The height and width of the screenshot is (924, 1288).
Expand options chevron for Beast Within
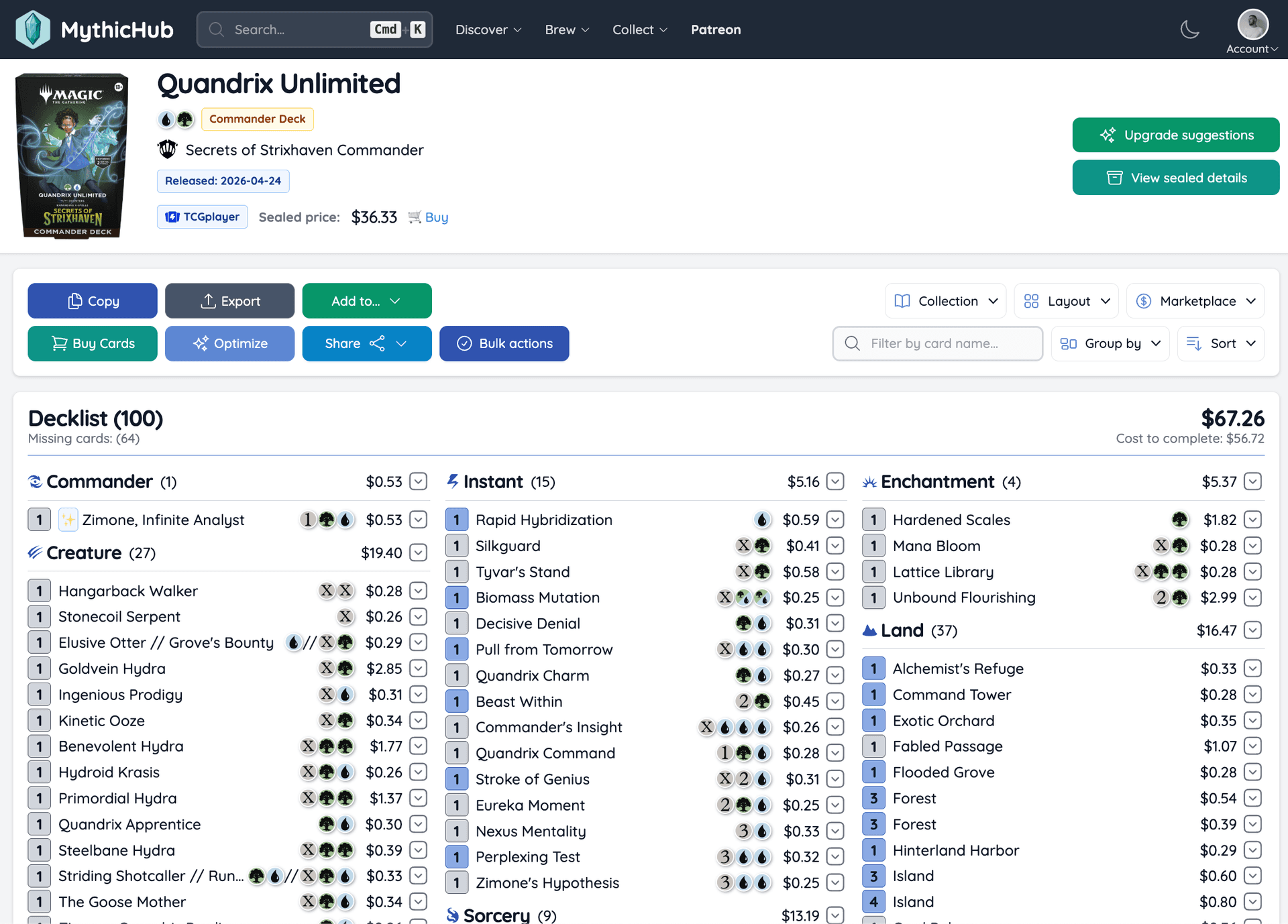[x=835, y=701]
